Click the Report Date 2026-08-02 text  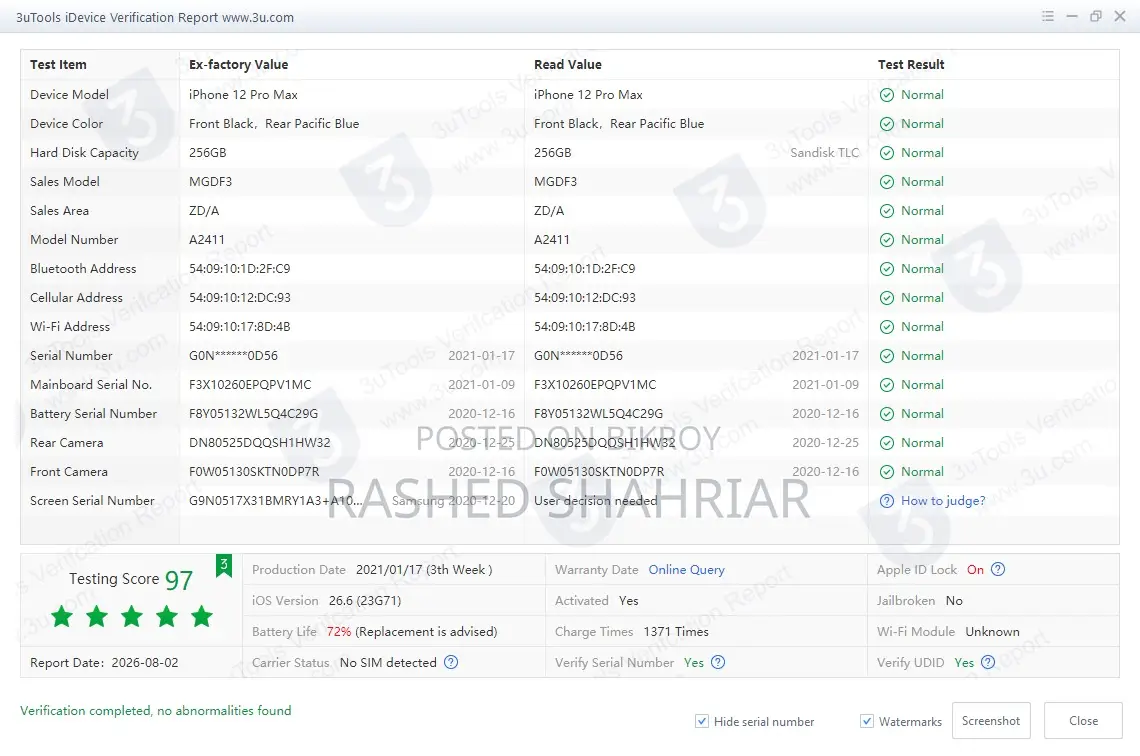pyautogui.click(x=104, y=663)
